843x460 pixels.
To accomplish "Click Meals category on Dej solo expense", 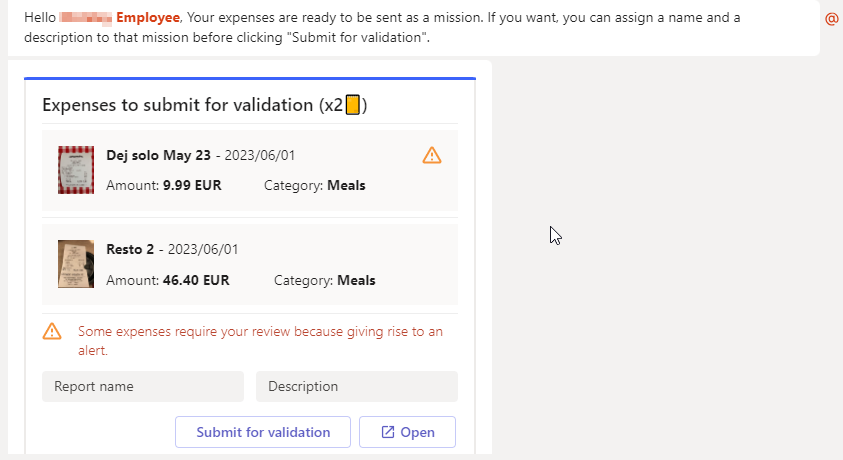I will coord(346,185).
